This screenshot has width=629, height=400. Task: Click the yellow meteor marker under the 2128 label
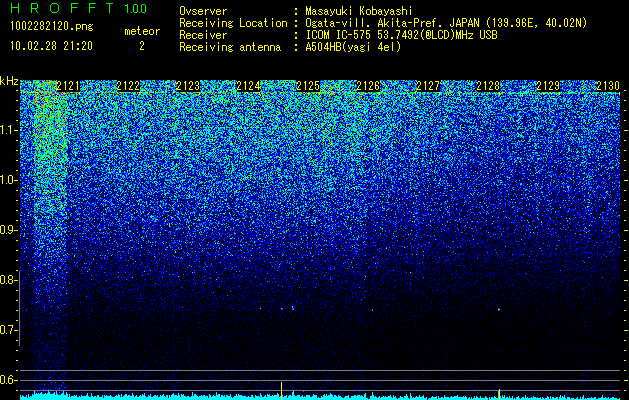click(x=499, y=394)
